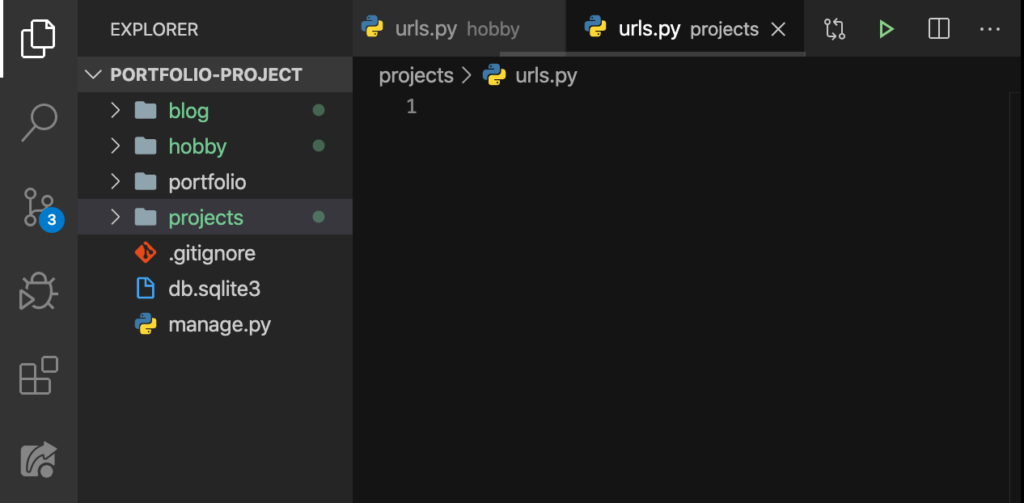Image resolution: width=1024 pixels, height=503 pixels.
Task: Run Python file with green play icon
Action: coord(886,29)
